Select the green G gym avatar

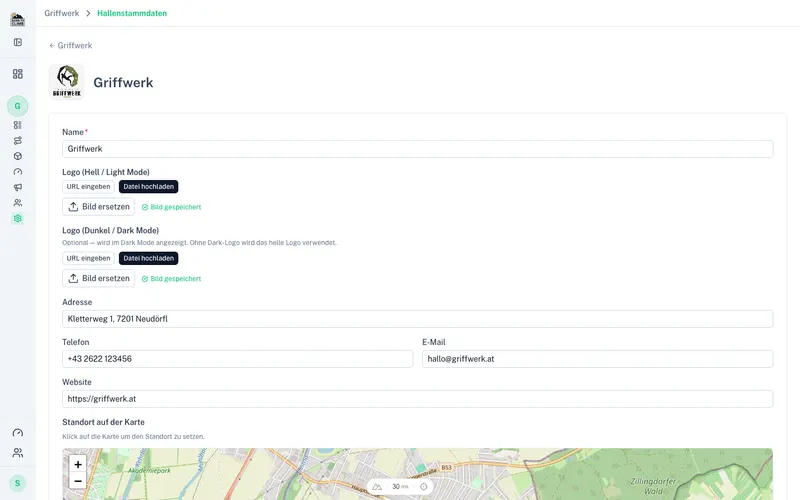(17, 106)
